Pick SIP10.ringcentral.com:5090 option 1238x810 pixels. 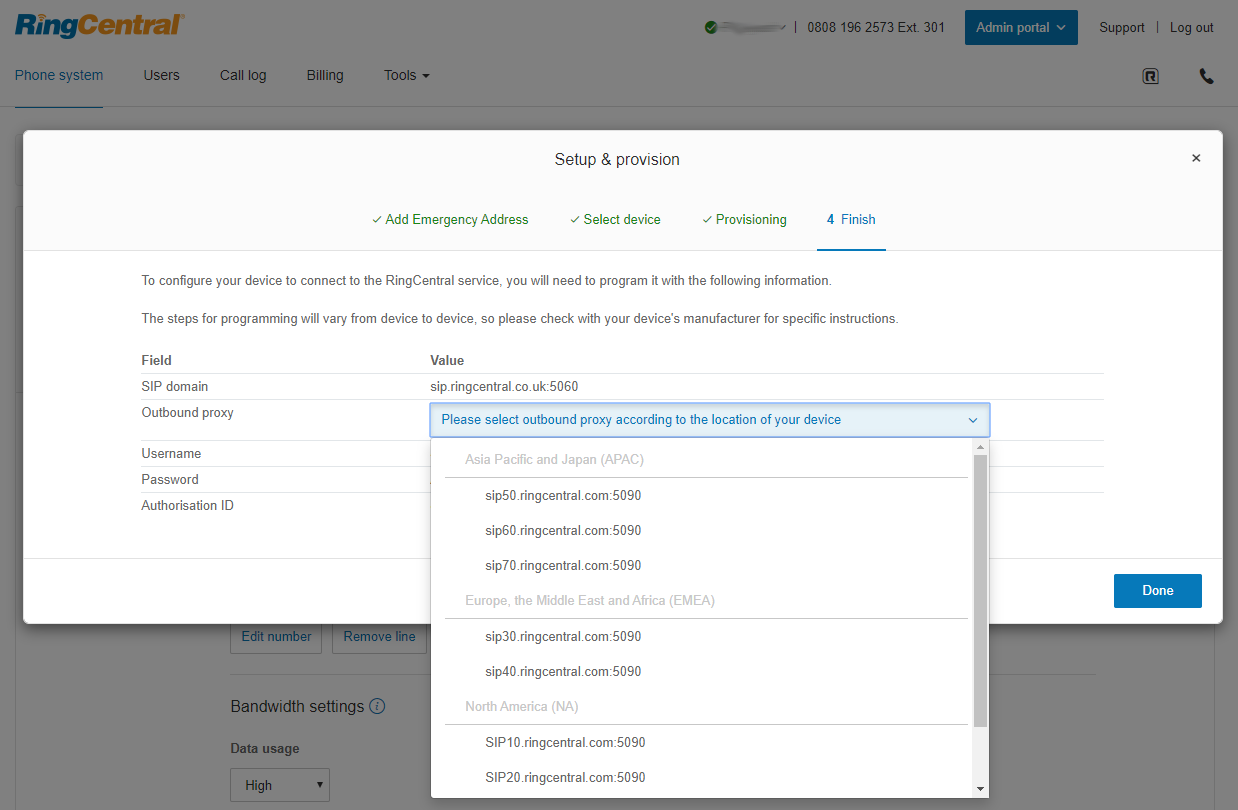pos(565,742)
